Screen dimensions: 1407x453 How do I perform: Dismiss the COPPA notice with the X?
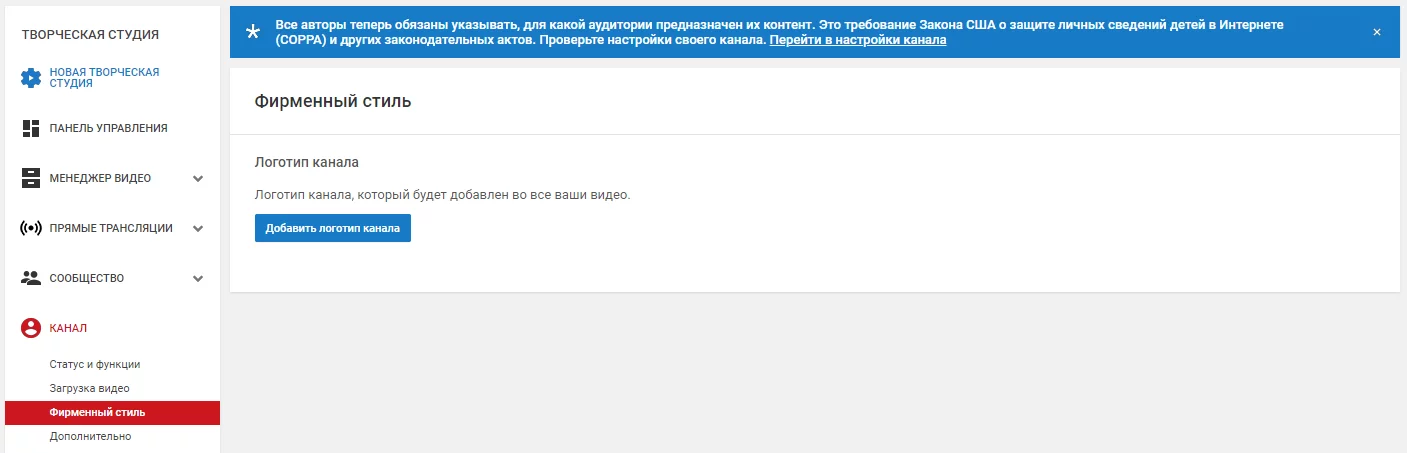[1377, 32]
